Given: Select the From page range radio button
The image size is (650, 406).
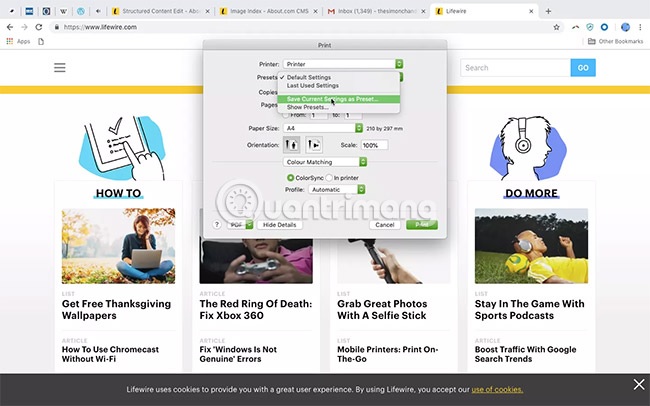Looking at the screenshot, I should [286, 115].
